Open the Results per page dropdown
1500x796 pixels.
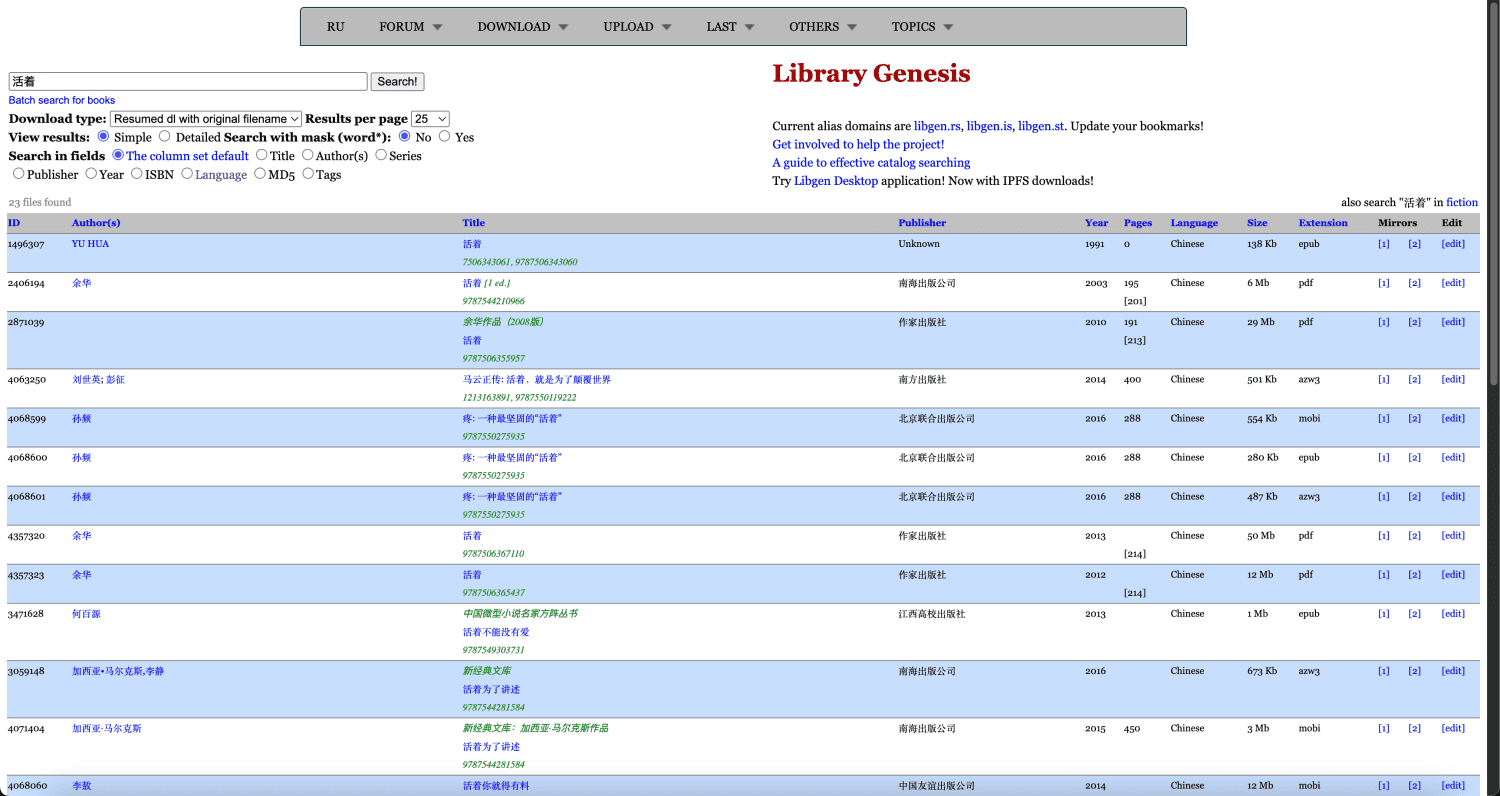[x=431, y=119]
